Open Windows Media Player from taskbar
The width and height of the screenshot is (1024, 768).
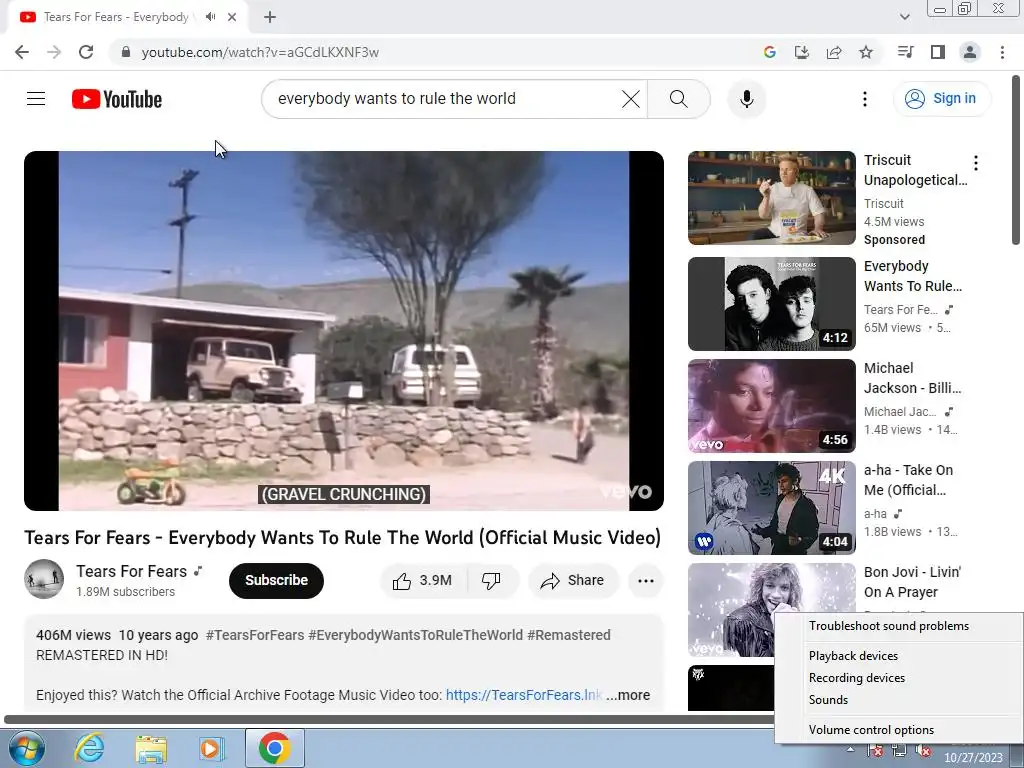212,748
